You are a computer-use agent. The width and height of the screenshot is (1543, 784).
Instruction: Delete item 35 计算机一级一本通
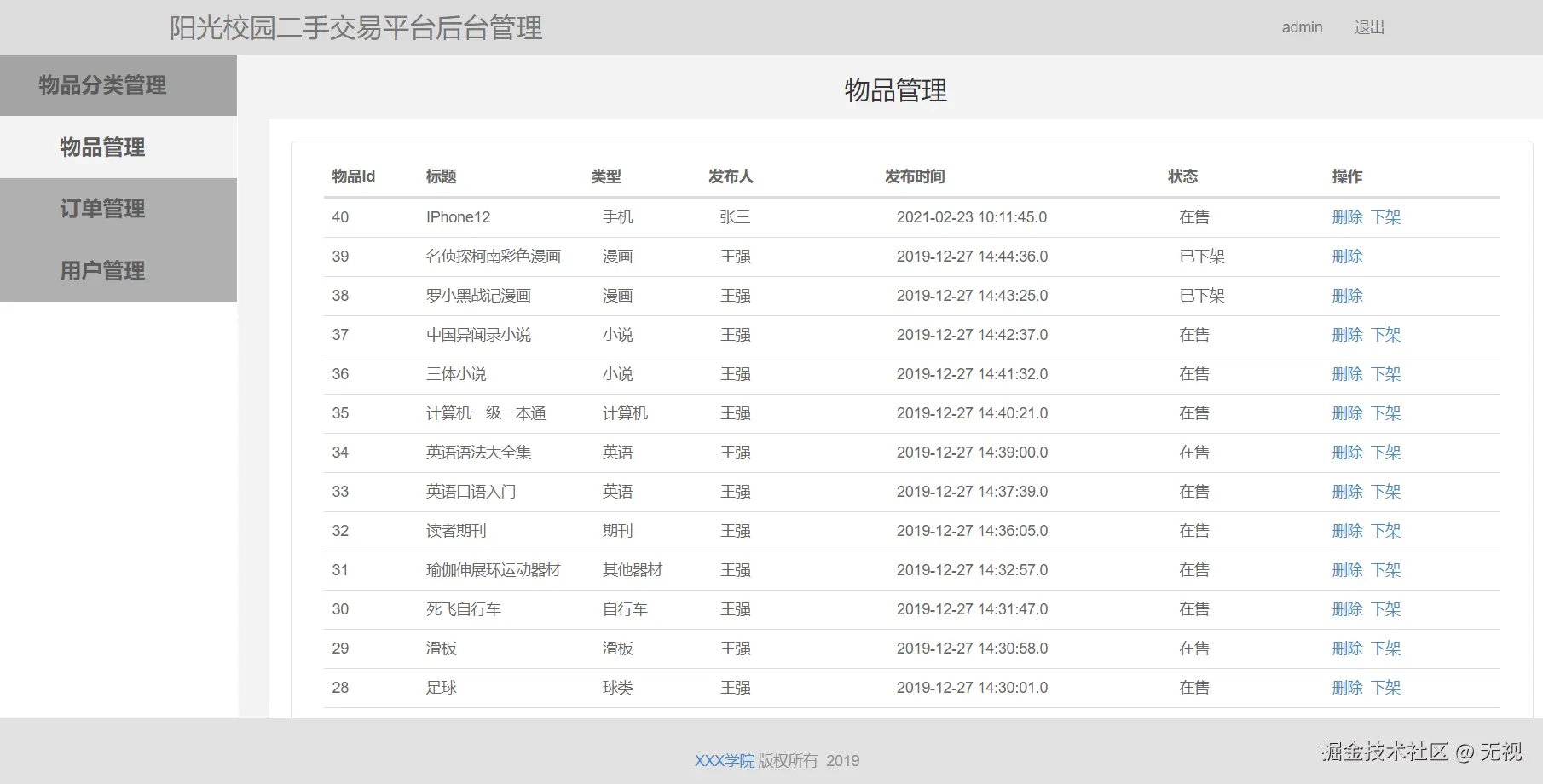(1347, 413)
